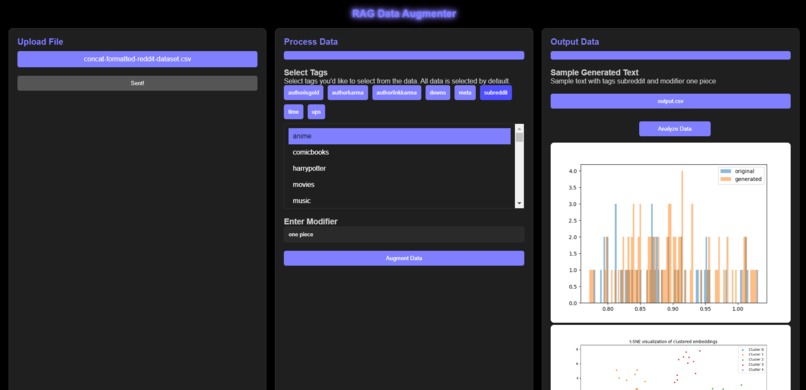Click the Process Data heading
The height and width of the screenshot is (390, 806).
click(310, 42)
